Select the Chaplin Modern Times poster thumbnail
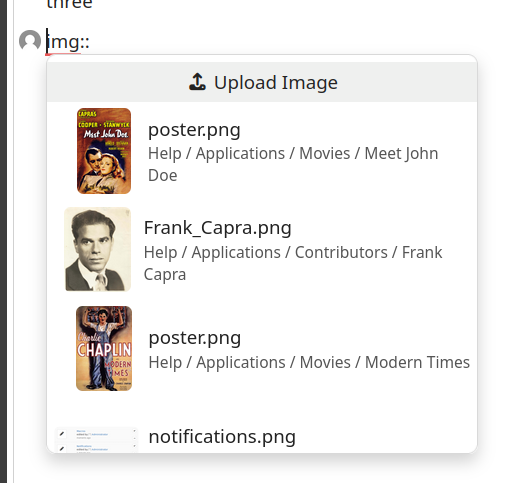Viewport: 510px width, 483px height. click(104, 348)
